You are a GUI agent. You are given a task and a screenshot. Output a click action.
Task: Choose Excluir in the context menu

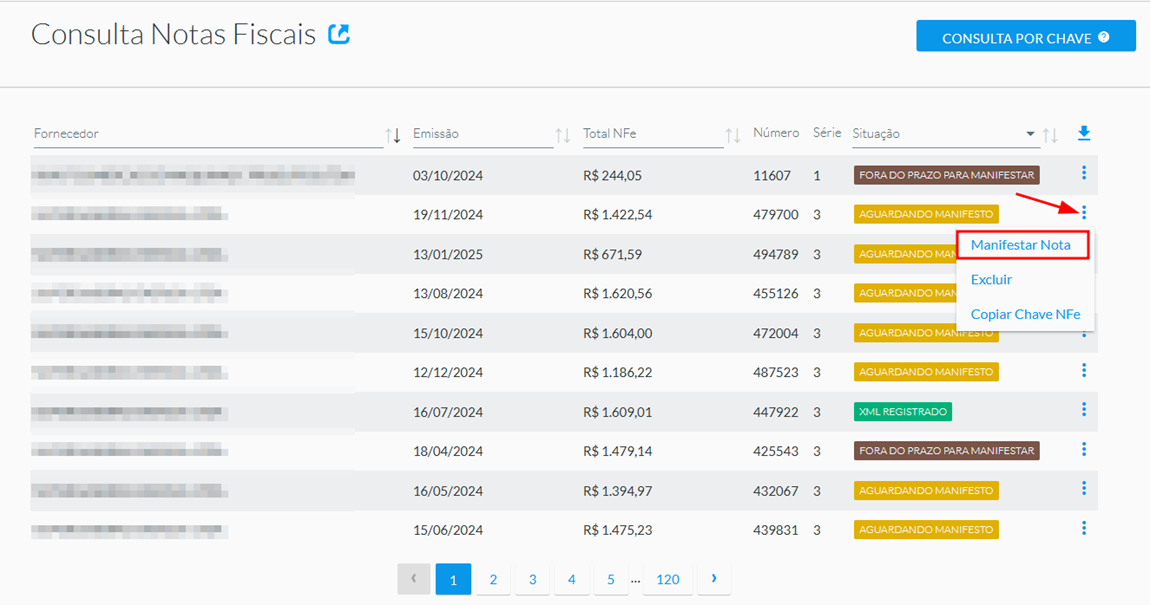point(991,279)
